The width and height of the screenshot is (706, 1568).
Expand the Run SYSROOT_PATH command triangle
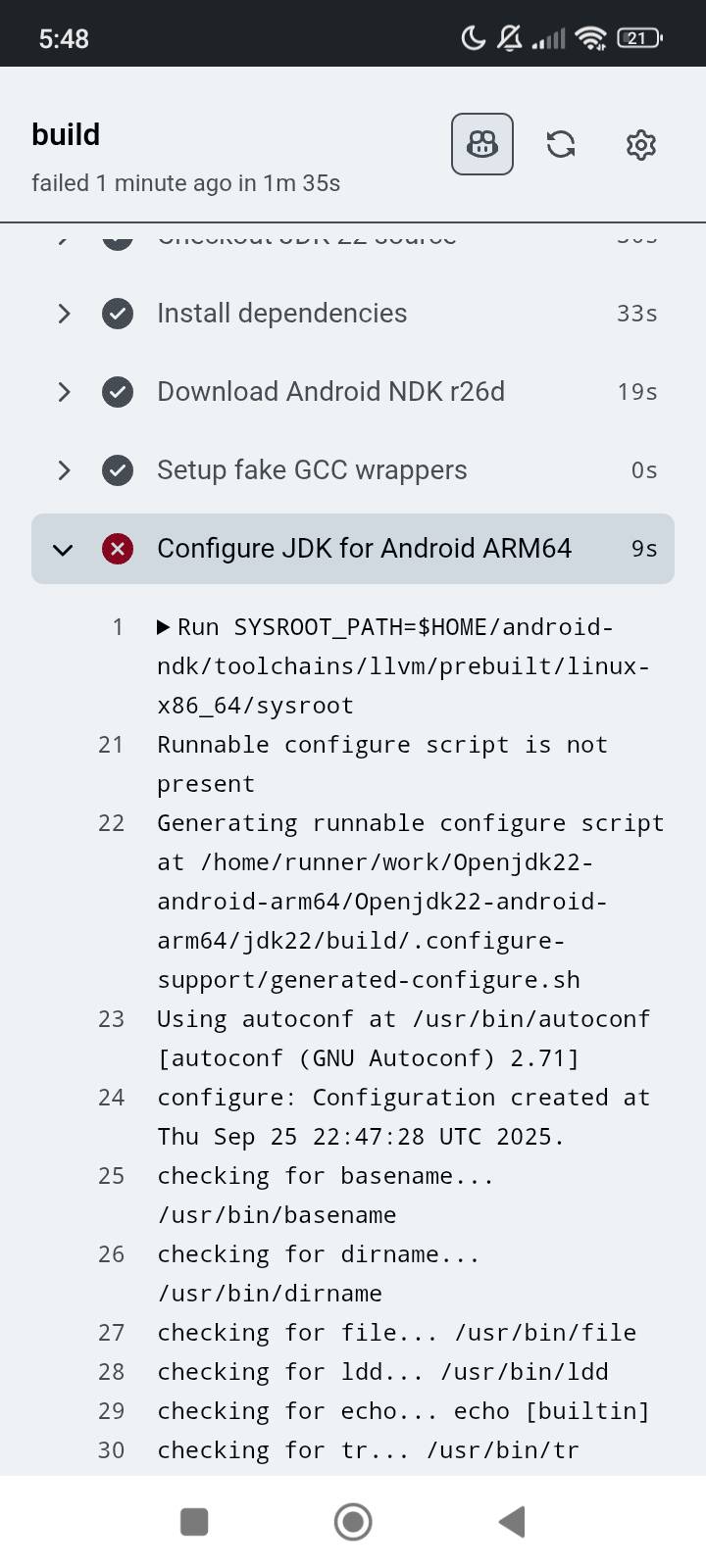pyautogui.click(x=164, y=627)
